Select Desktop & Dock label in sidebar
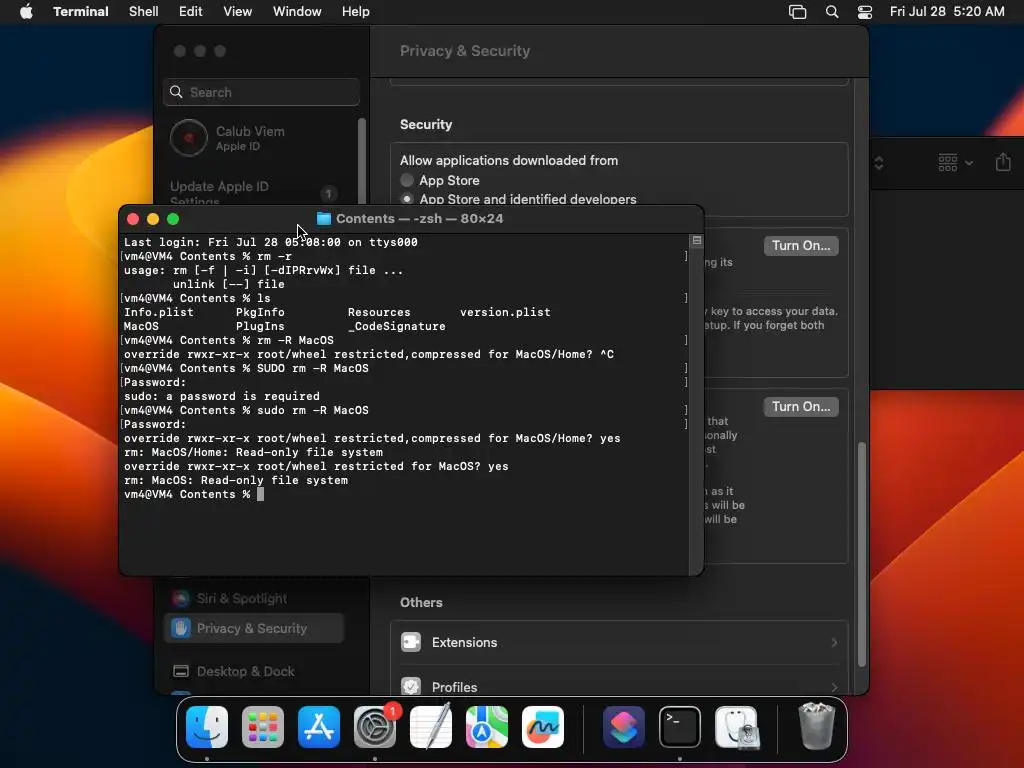Image resolution: width=1024 pixels, height=768 pixels. point(246,671)
